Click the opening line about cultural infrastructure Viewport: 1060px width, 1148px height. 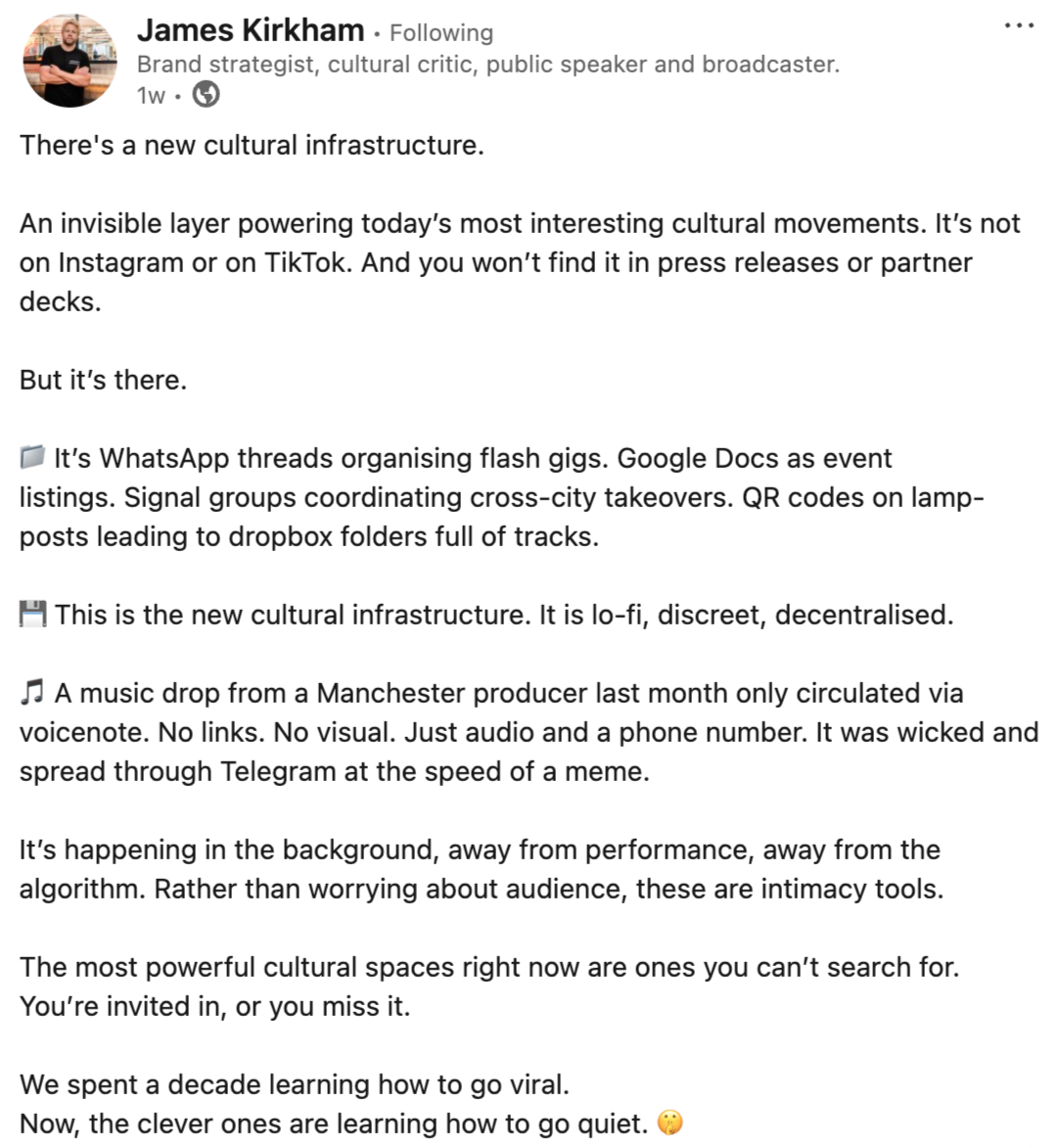[x=252, y=145]
